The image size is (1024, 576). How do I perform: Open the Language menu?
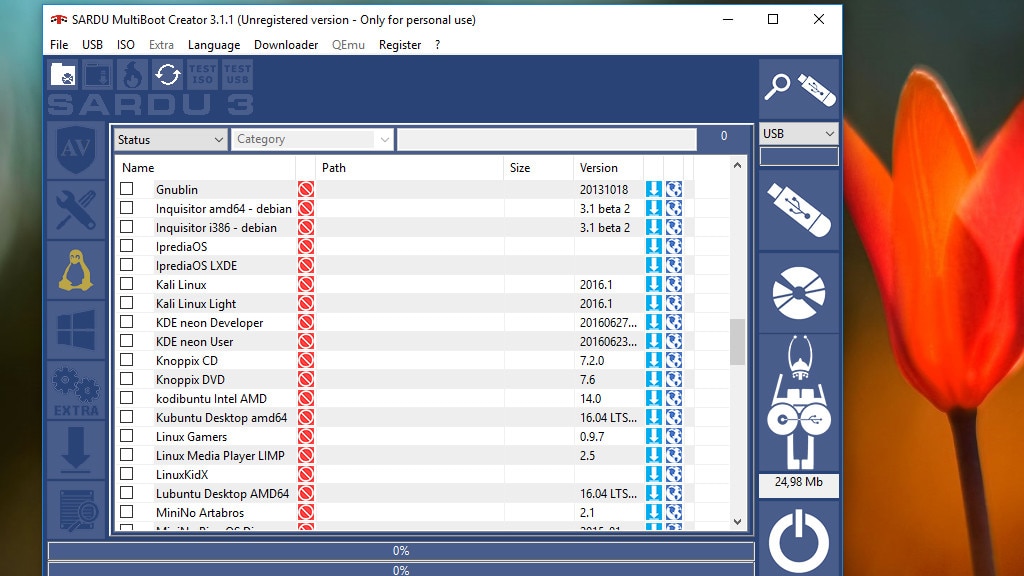[214, 44]
